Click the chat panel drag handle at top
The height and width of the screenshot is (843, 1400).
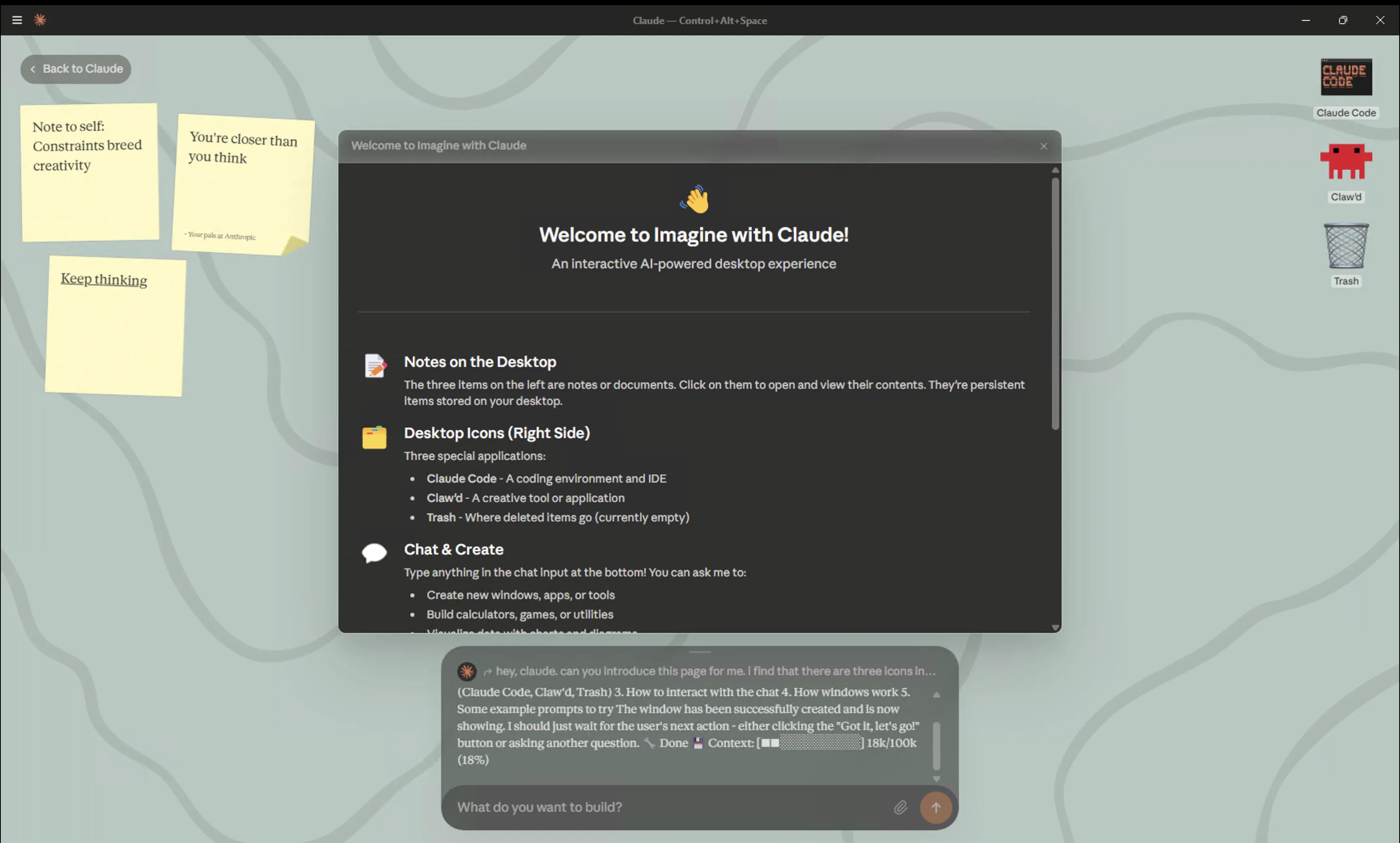(x=700, y=651)
